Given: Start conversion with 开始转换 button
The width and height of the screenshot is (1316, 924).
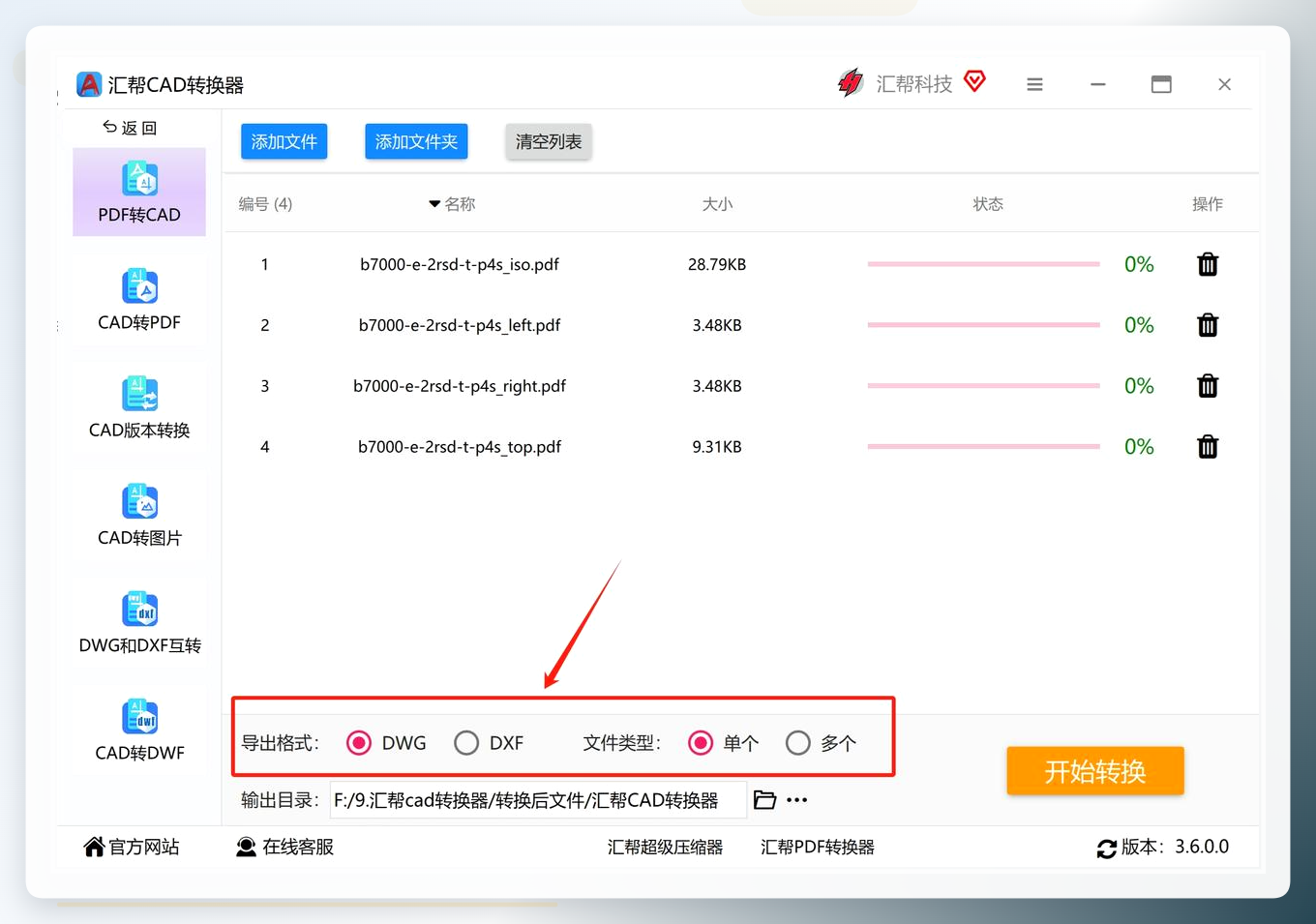Looking at the screenshot, I should (1095, 771).
